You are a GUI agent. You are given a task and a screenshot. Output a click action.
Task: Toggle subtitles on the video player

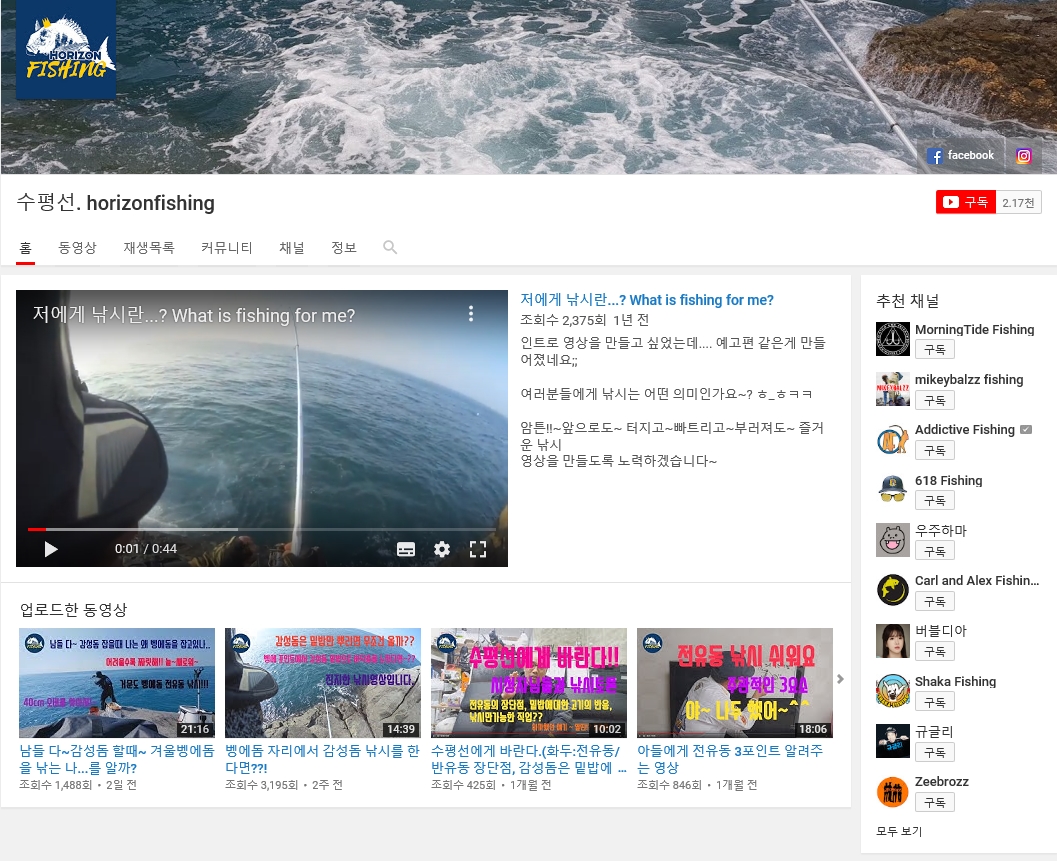click(x=406, y=549)
